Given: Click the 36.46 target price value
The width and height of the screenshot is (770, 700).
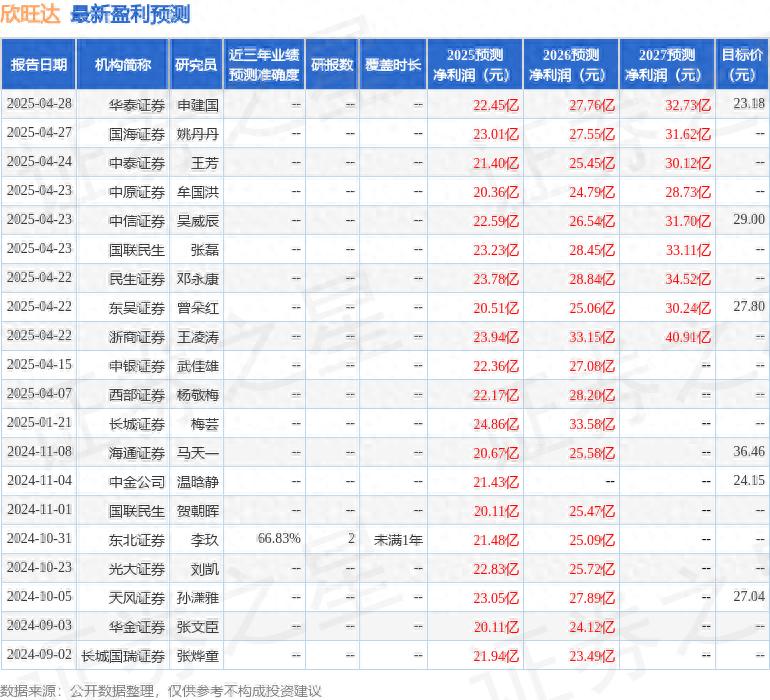Looking at the screenshot, I should pos(749,451).
